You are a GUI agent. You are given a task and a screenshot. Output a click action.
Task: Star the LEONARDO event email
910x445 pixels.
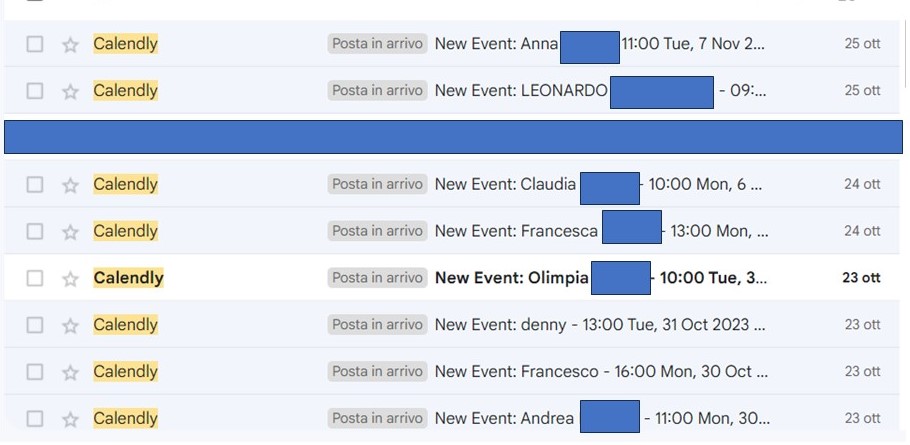(70, 91)
